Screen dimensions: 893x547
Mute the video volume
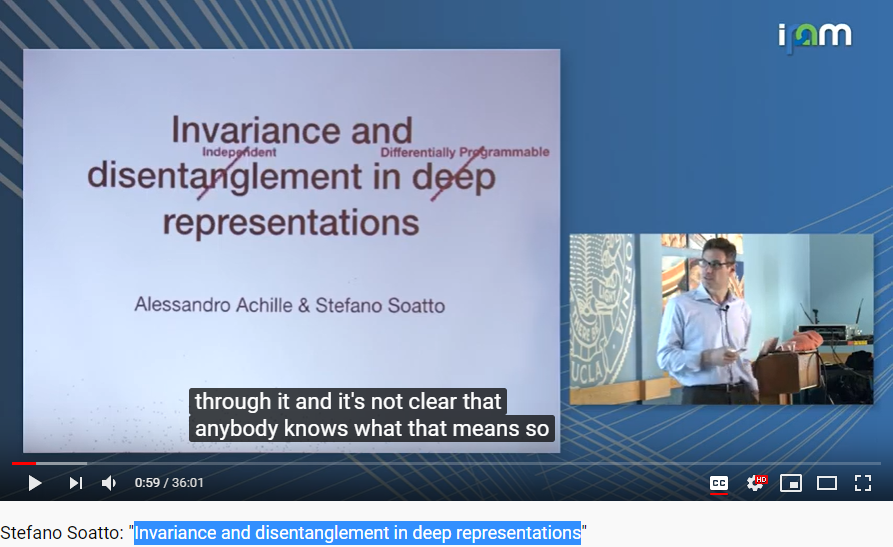(x=109, y=483)
